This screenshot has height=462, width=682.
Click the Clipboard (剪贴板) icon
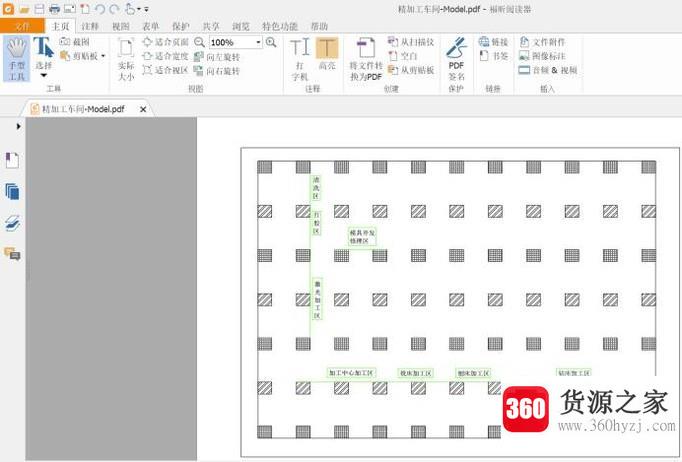coord(65,56)
